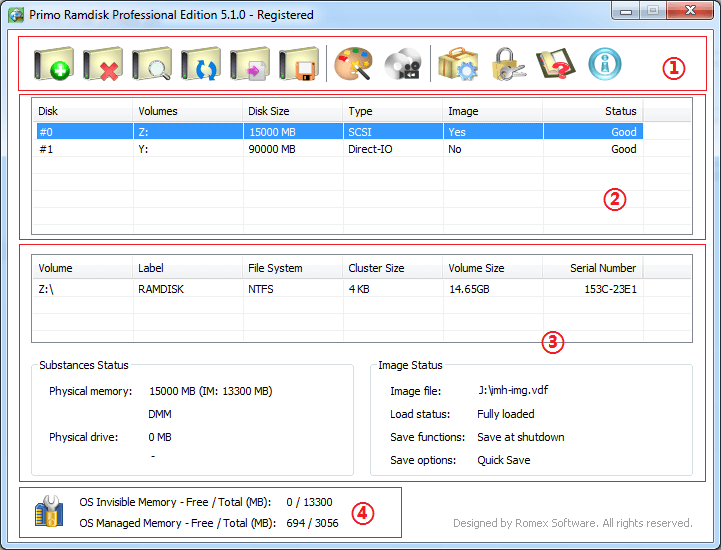Click the Label column header

click(x=188, y=268)
